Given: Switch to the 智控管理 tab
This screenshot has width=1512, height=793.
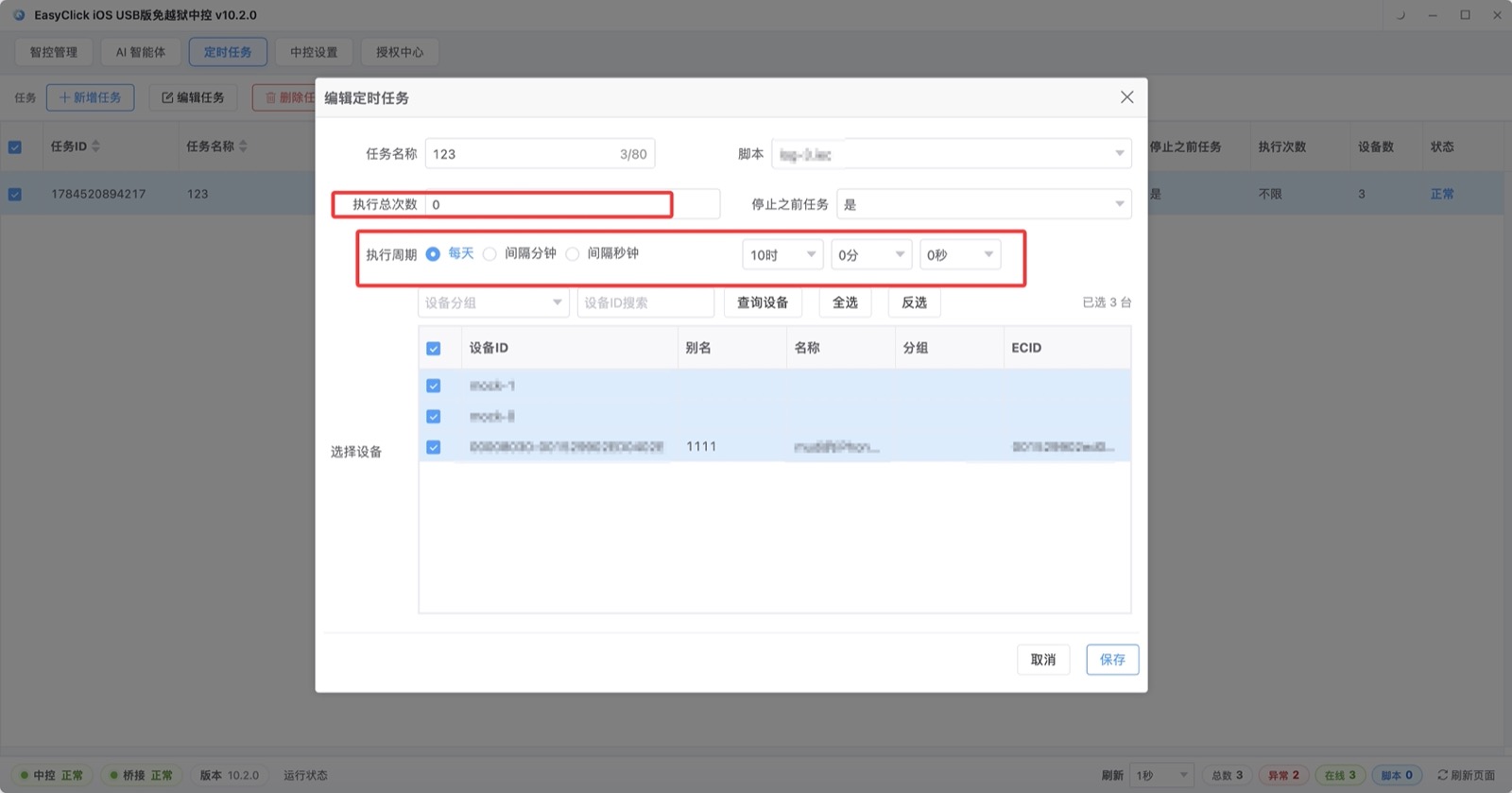Looking at the screenshot, I should tap(54, 52).
